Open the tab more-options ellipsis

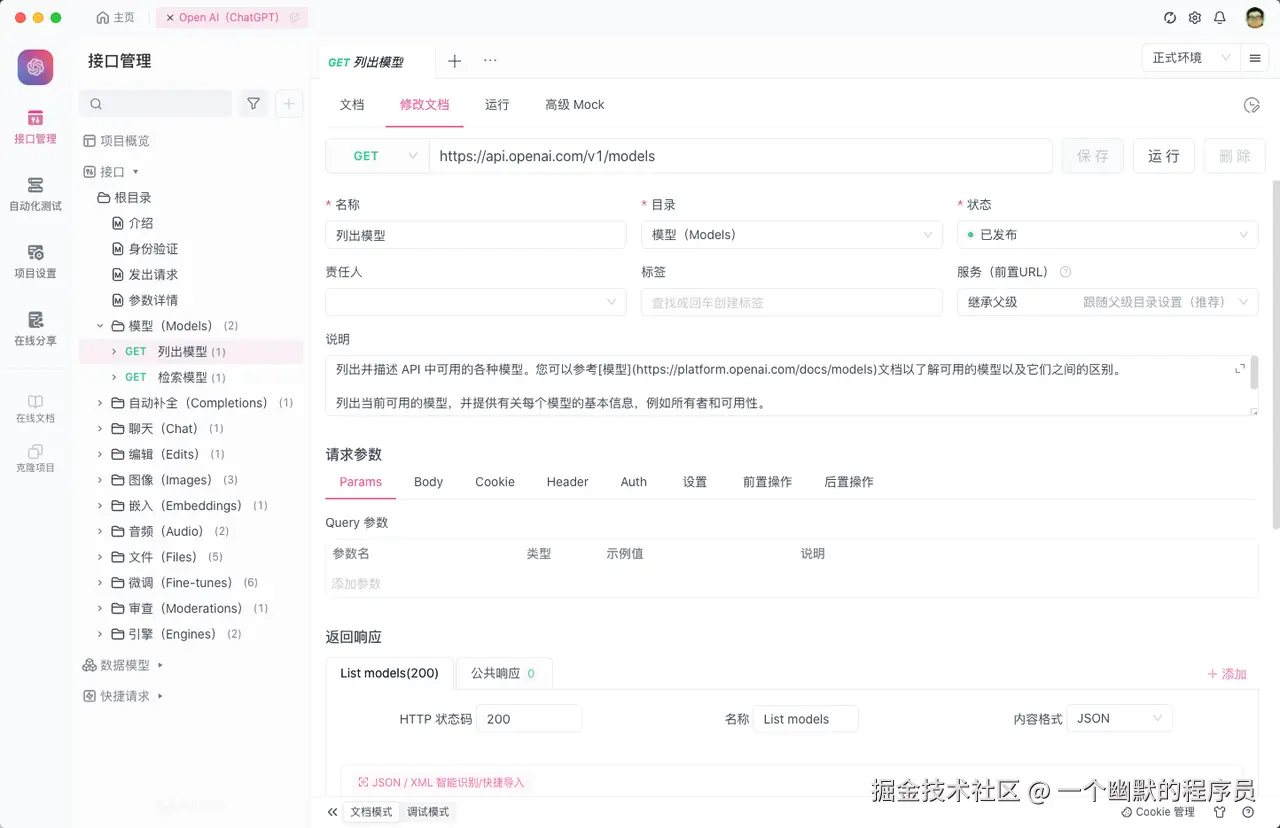coord(490,61)
